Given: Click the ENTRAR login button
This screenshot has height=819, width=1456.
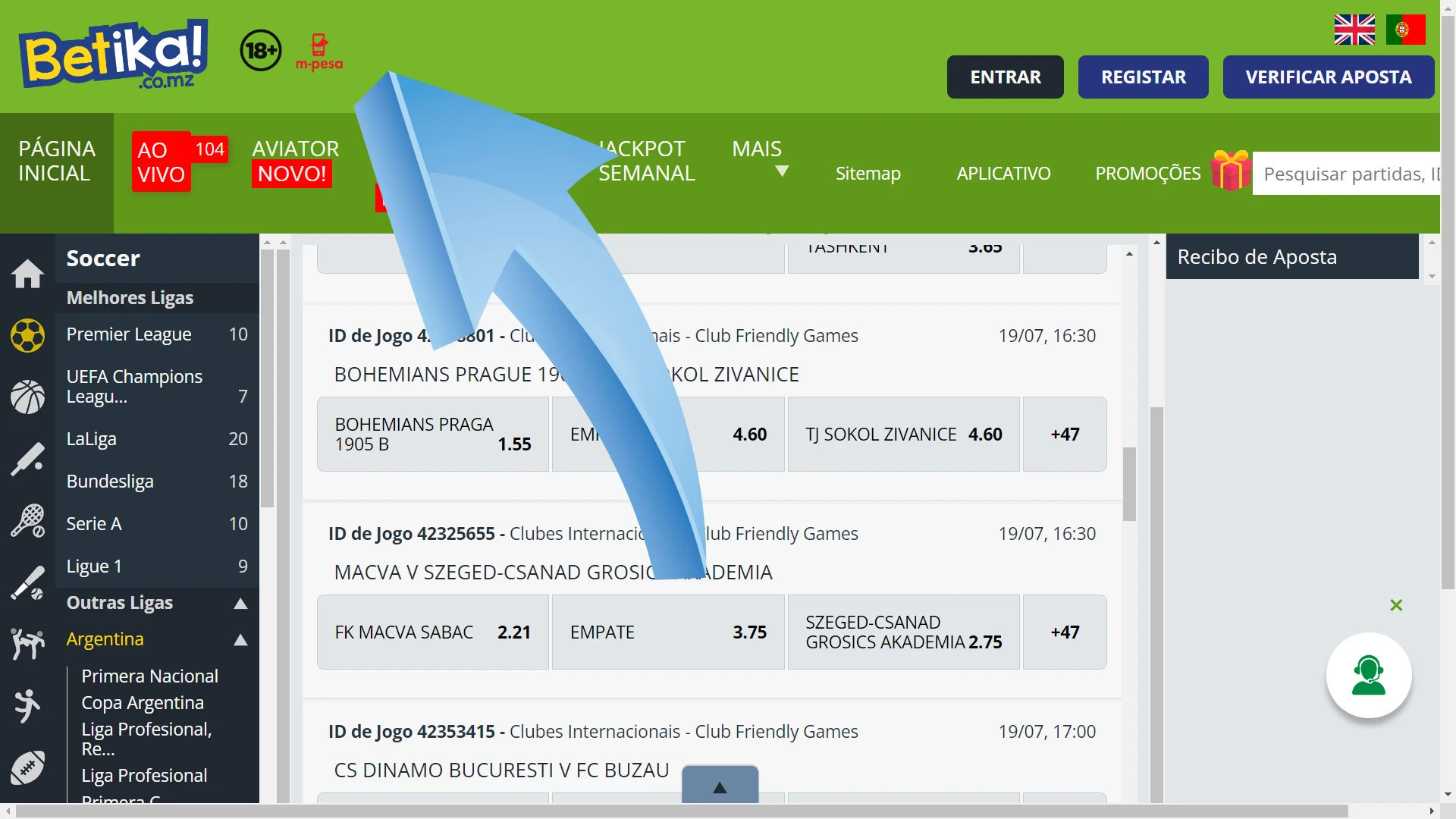Looking at the screenshot, I should point(1005,77).
